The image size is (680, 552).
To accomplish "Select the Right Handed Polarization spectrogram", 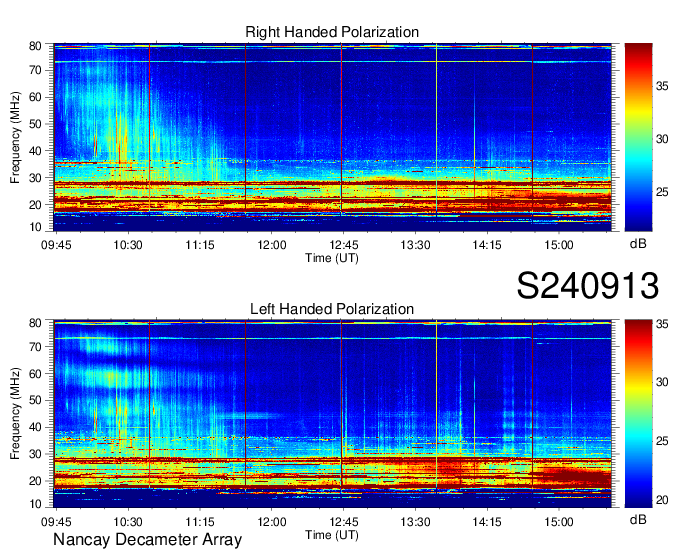I will (332, 137).
